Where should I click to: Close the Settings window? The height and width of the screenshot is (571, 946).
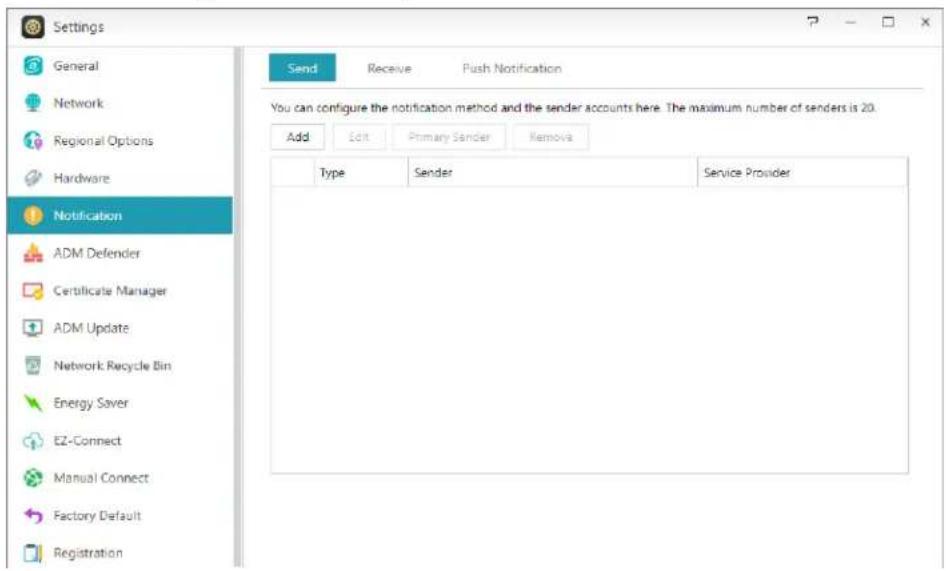pyautogui.click(x=925, y=22)
